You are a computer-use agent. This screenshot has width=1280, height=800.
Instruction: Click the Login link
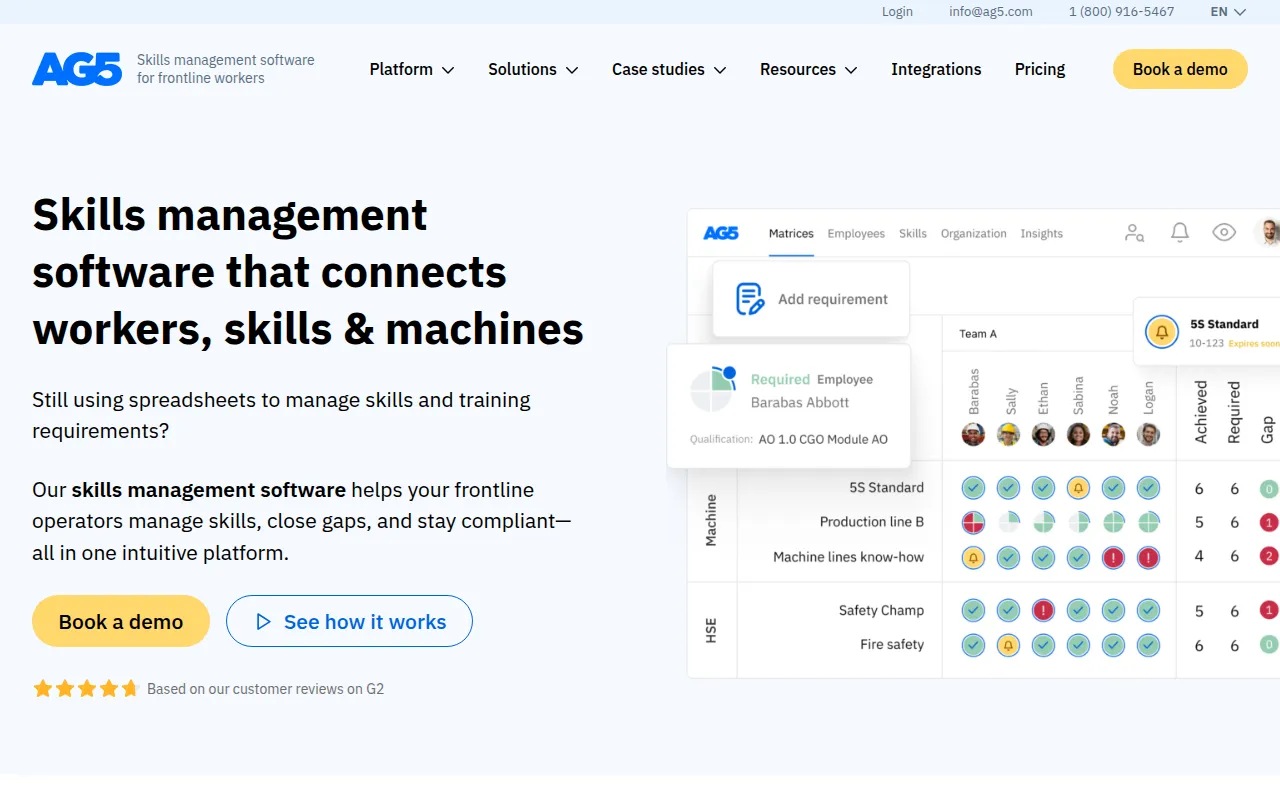[x=897, y=12]
